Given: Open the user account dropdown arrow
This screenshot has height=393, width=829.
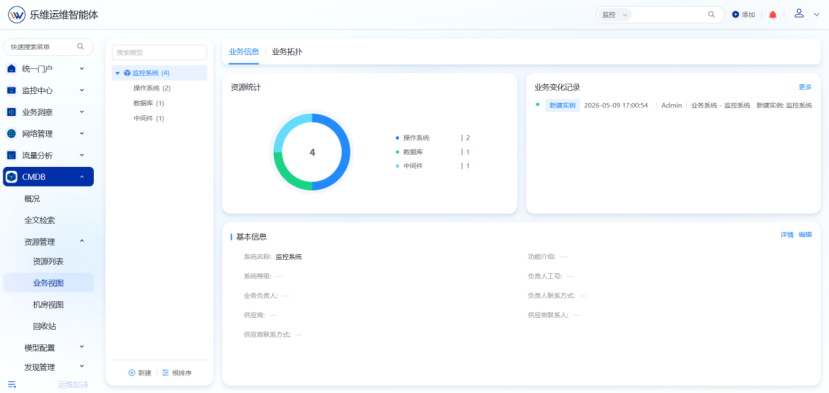Looking at the screenshot, I should click(816, 15).
